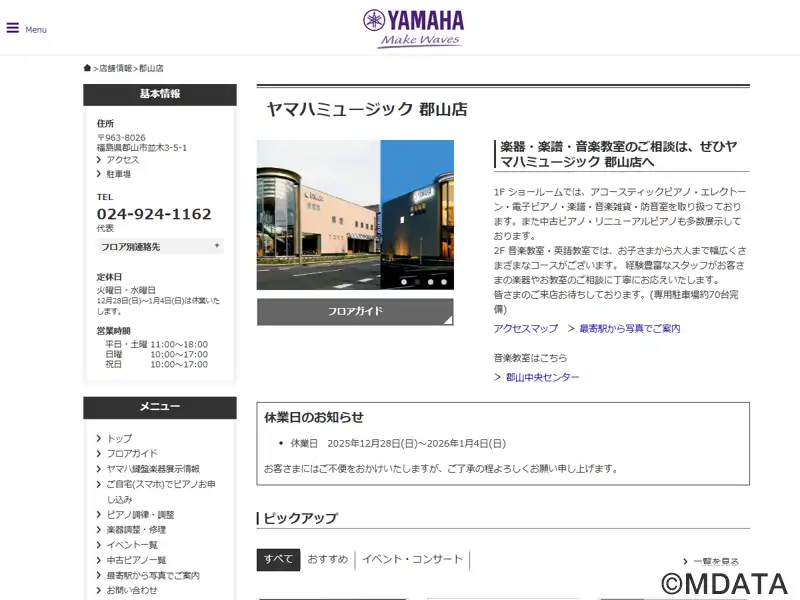Open 中古ピアノ一覧 in sidebar menu

136,560
